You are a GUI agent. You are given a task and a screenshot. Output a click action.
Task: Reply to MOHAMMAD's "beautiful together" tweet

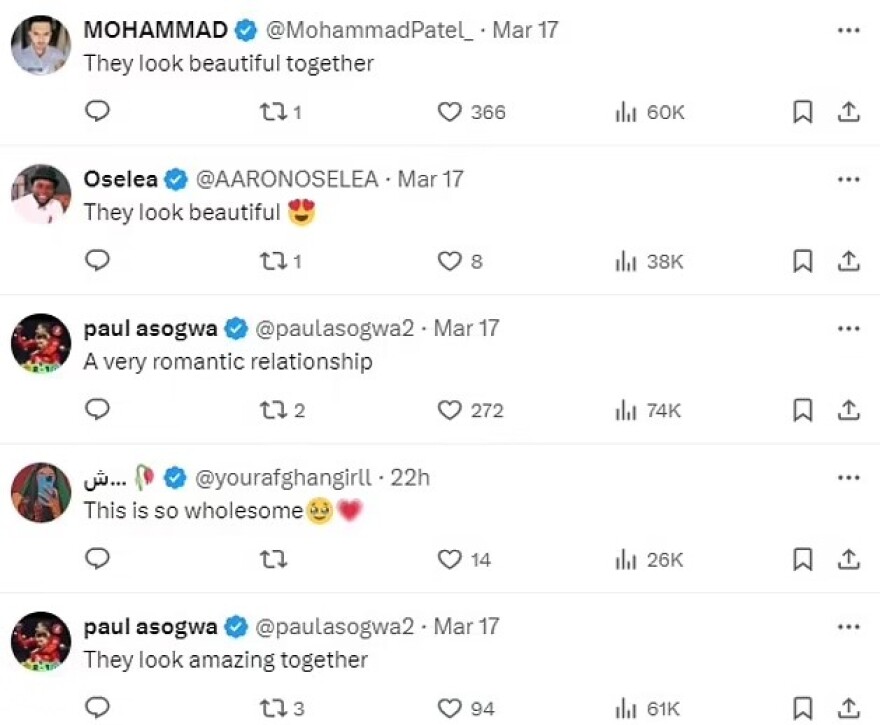click(x=97, y=112)
